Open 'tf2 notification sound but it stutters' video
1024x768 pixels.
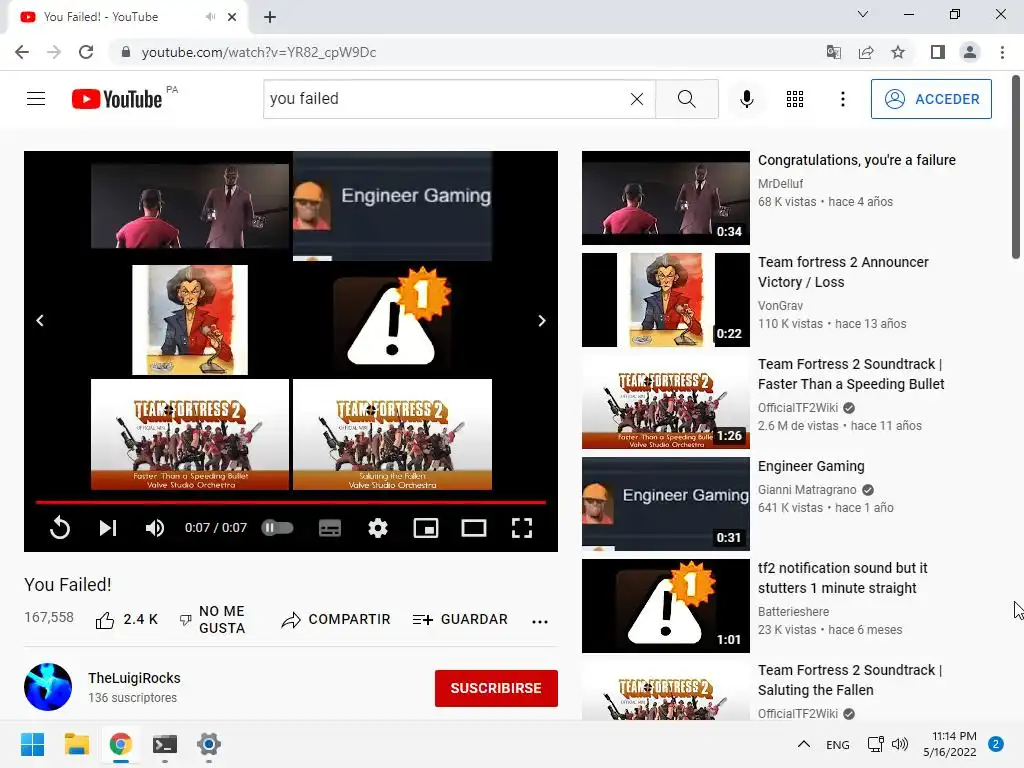click(842, 578)
